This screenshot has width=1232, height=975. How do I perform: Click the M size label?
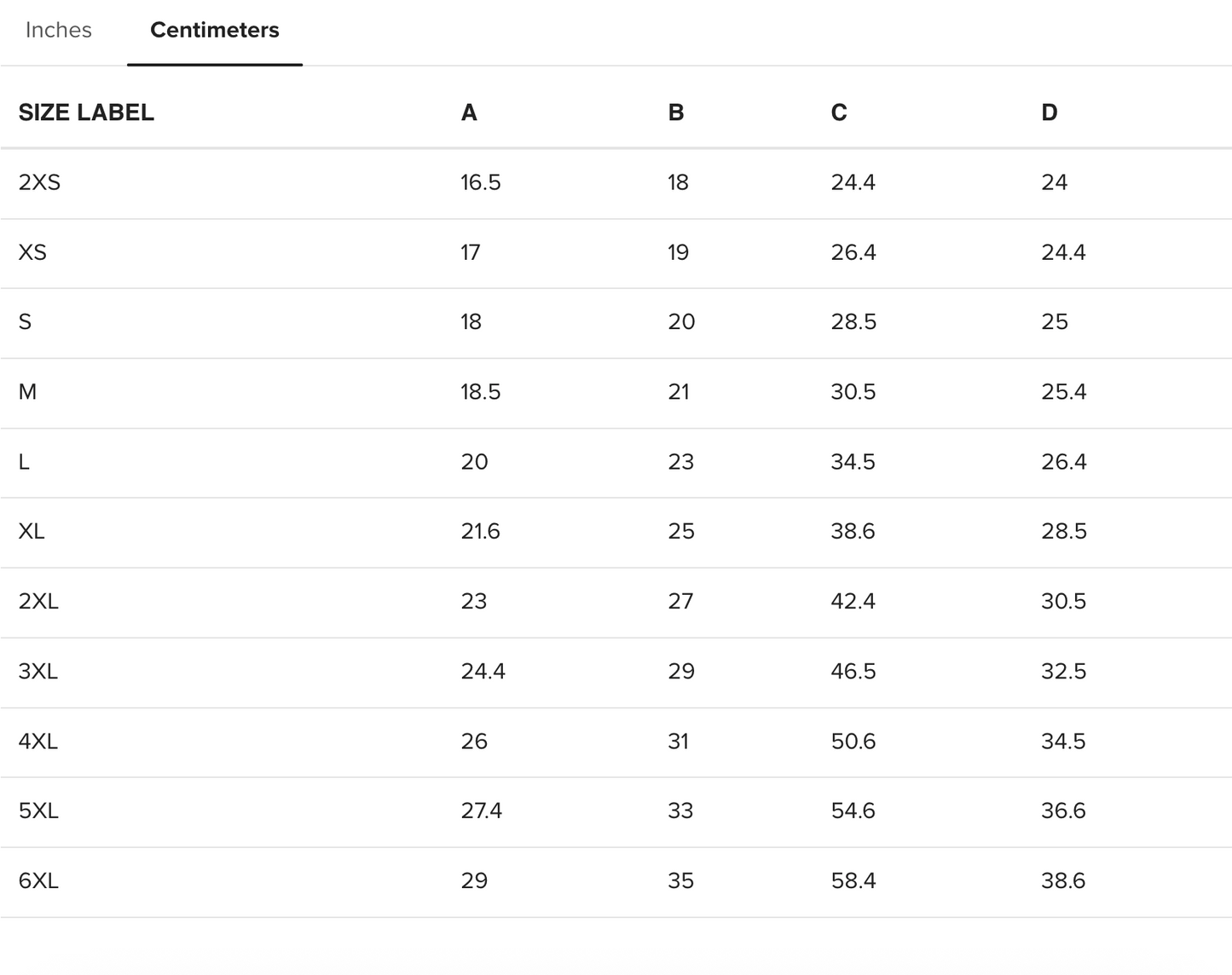(x=27, y=392)
